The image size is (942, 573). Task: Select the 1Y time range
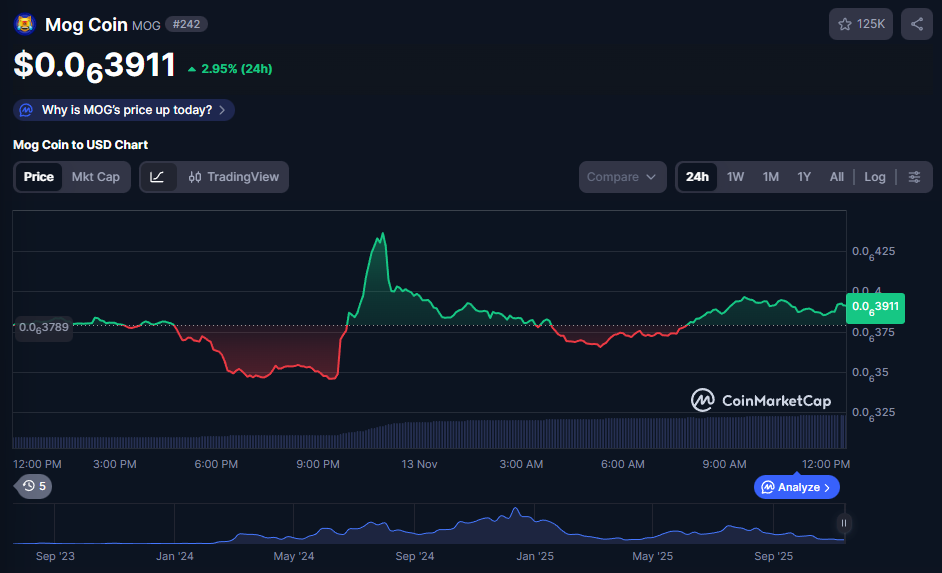(x=804, y=177)
